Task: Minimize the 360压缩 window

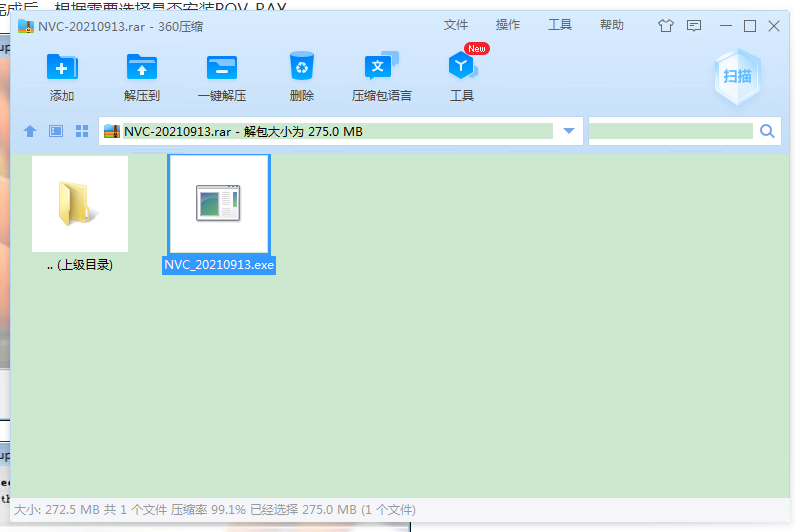Action: [726, 26]
